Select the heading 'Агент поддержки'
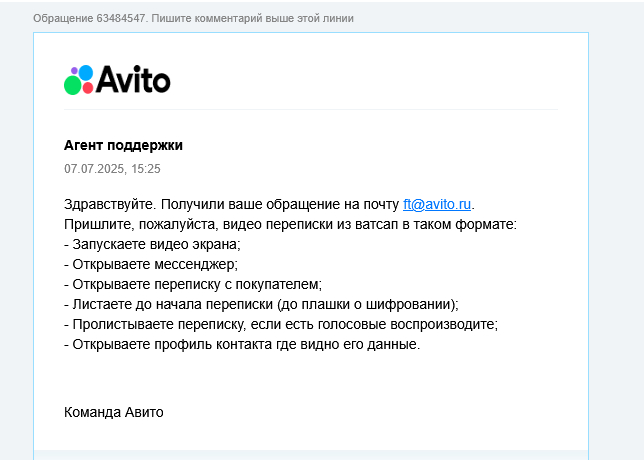The height and width of the screenshot is (460, 644). pyautogui.click(x=123, y=145)
